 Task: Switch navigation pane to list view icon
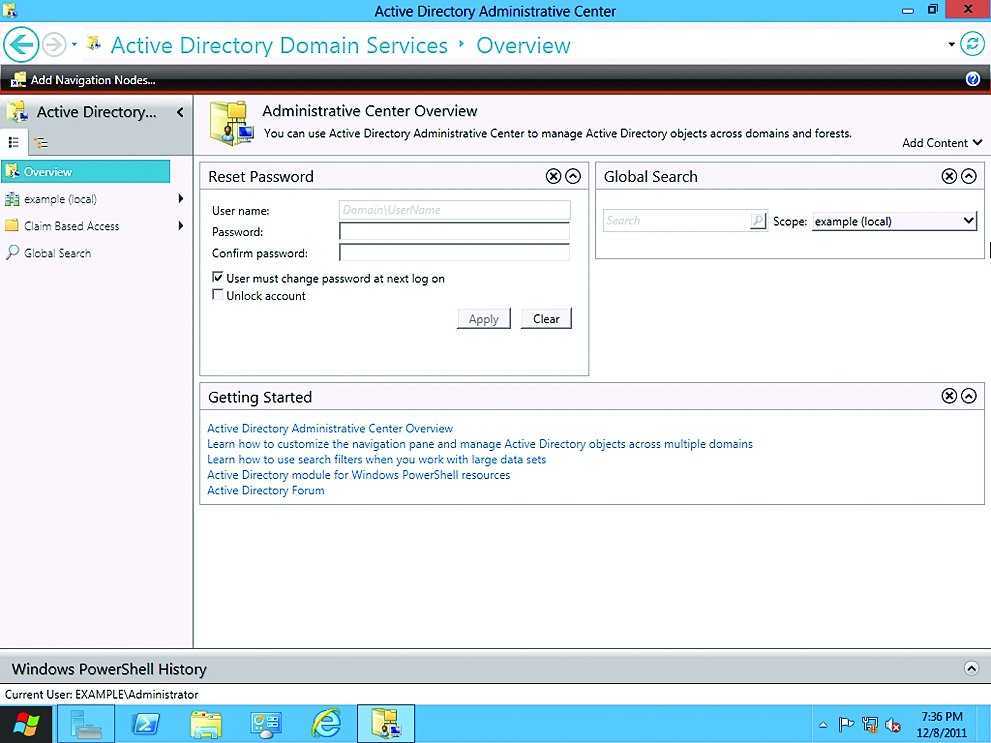(x=14, y=143)
